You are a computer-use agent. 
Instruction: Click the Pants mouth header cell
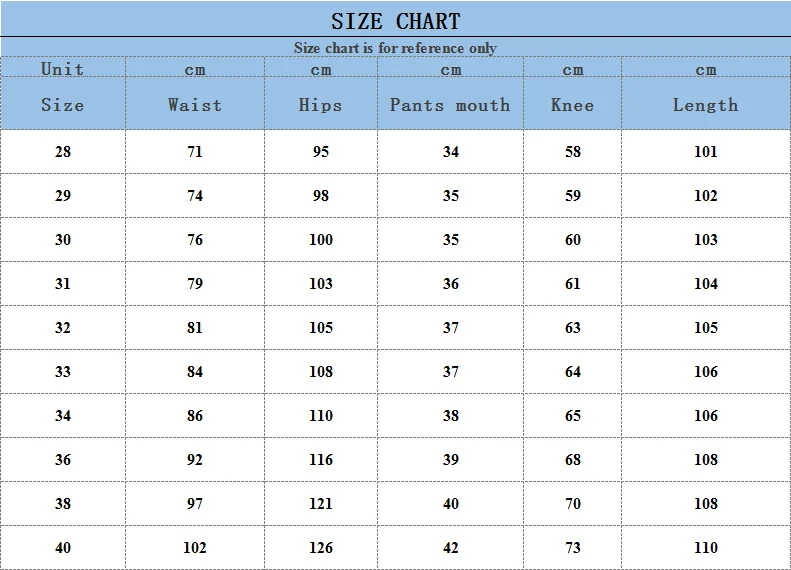(450, 105)
